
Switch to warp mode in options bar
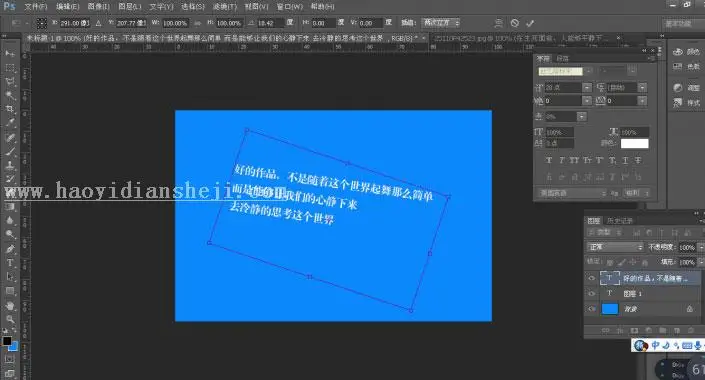coord(499,23)
